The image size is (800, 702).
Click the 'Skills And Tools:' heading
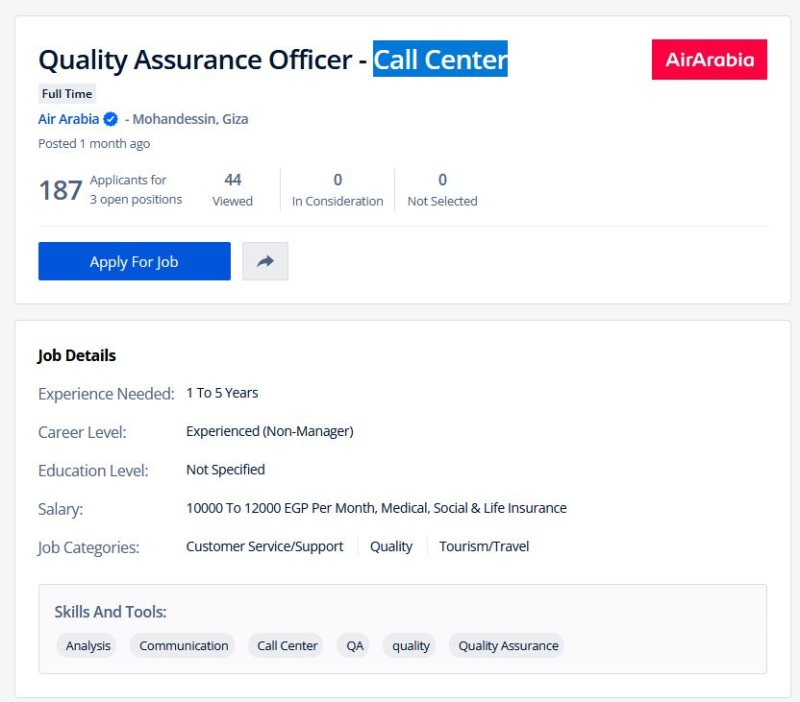click(x=110, y=612)
